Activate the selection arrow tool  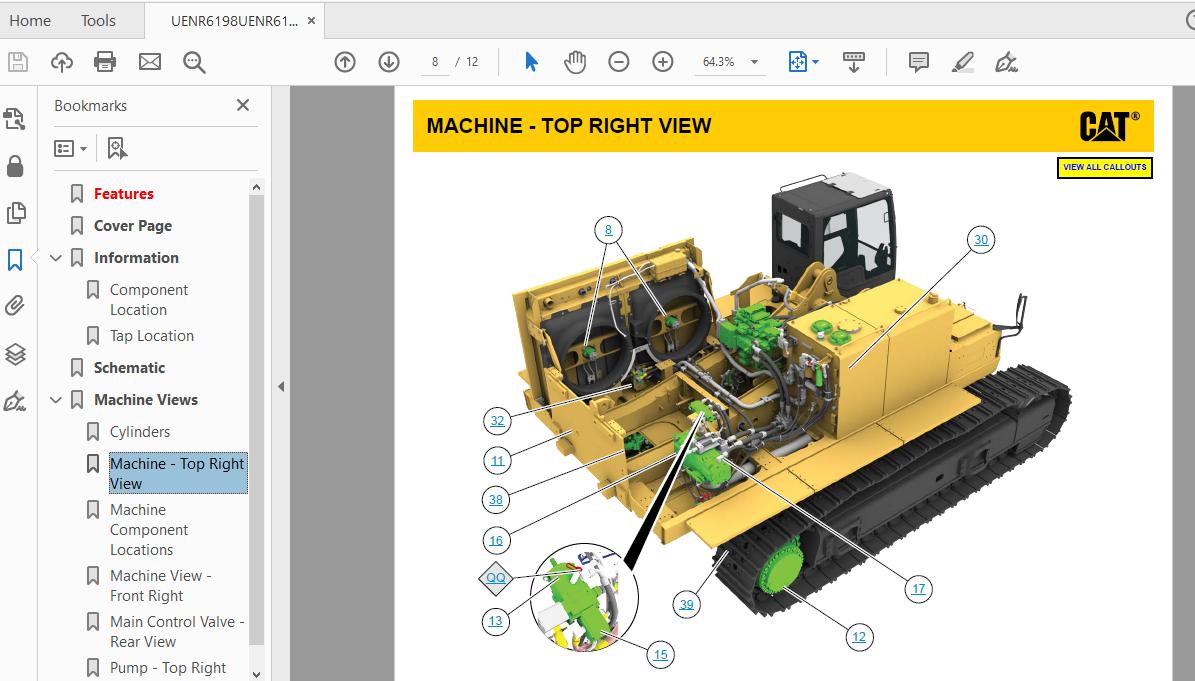click(531, 62)
